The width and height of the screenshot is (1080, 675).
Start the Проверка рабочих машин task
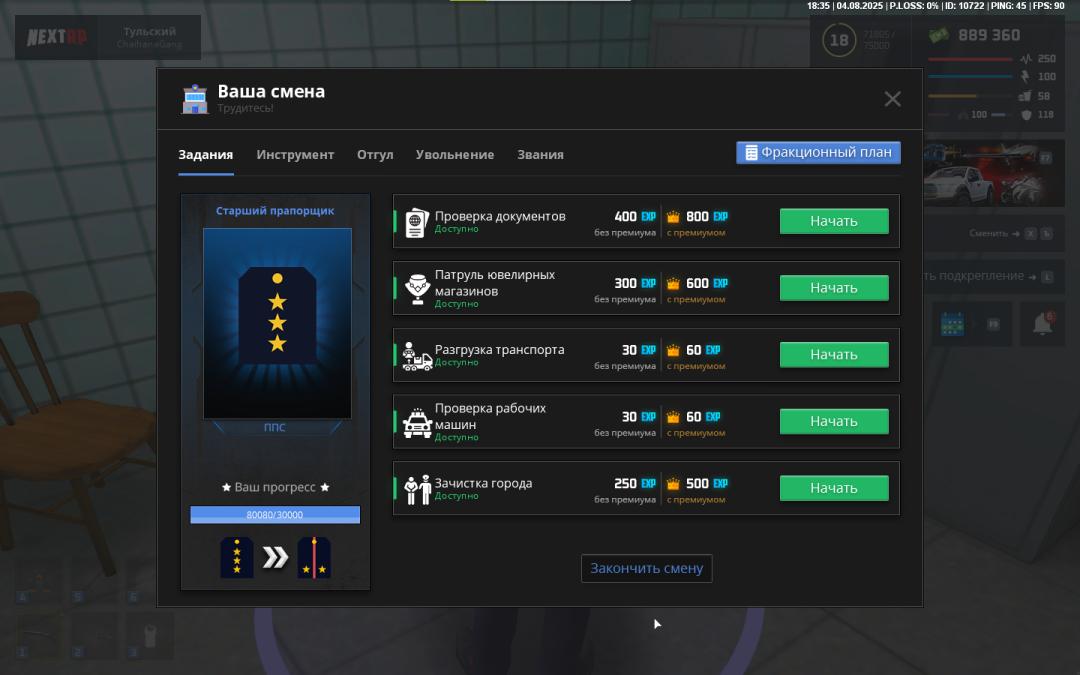pyautogui.click(x=834, y=422)
